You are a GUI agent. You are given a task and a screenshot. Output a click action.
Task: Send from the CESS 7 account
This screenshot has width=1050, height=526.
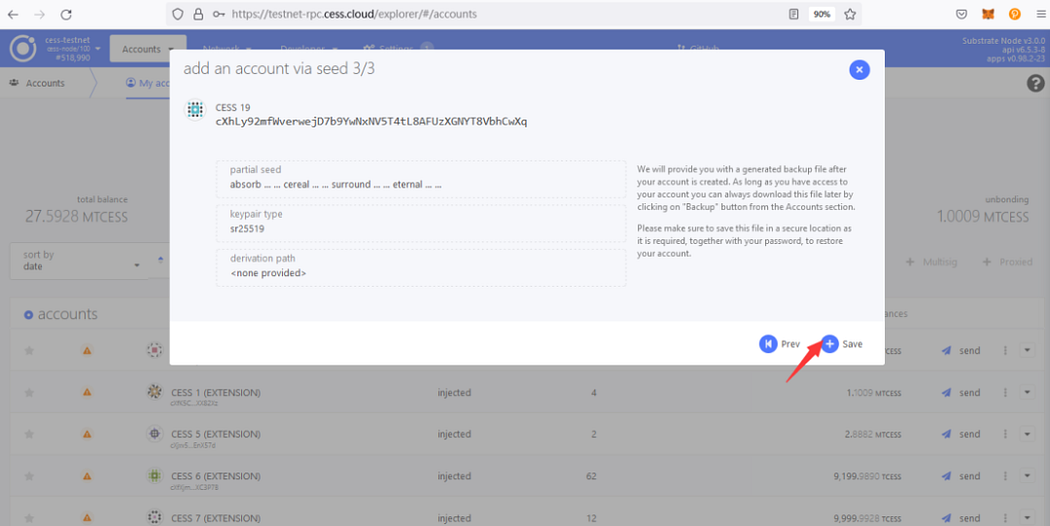coord(961,518)
